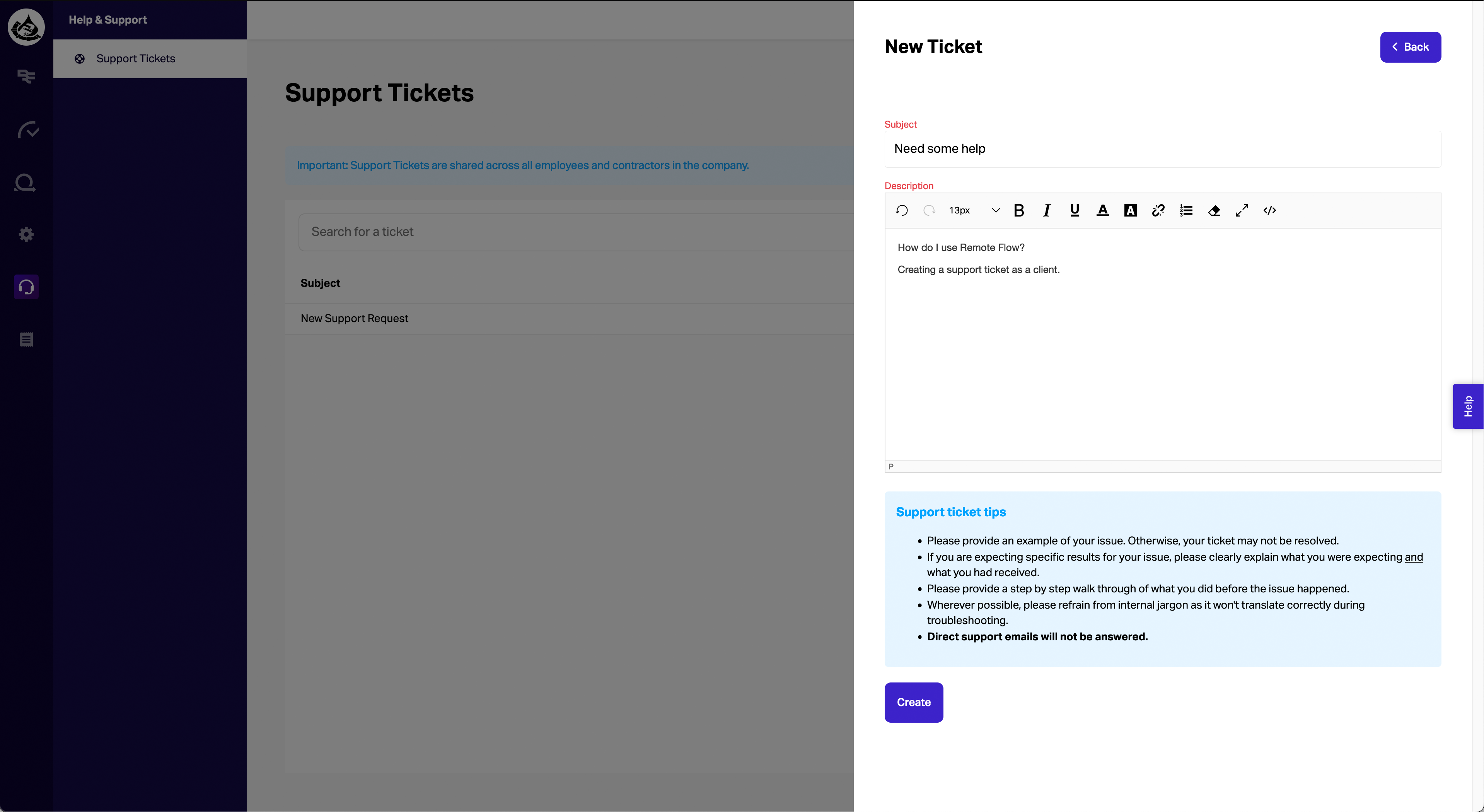Open the vertical Help side tab
The image size is (1484, 812).
[x=1468, y=406]
